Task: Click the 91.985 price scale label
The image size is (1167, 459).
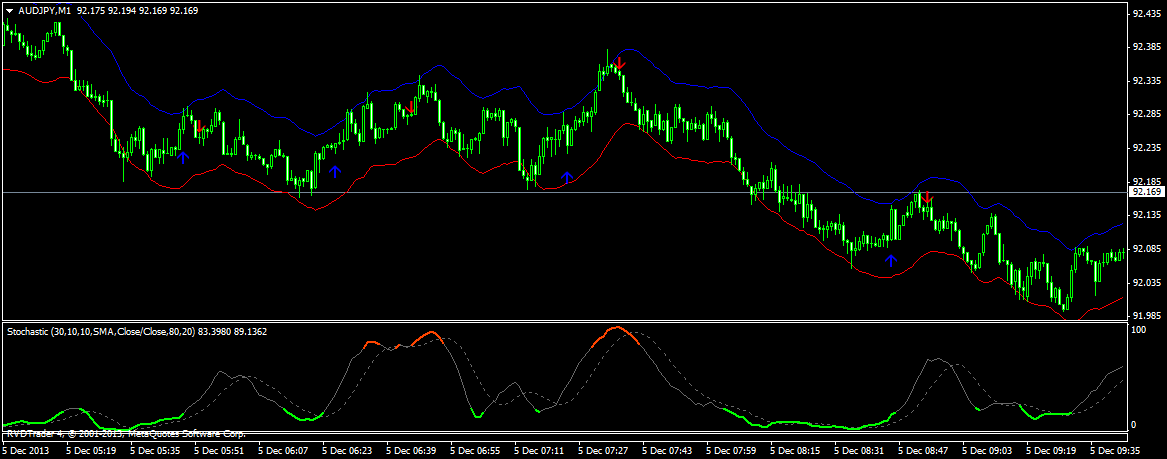Action: click(1145, 316)
